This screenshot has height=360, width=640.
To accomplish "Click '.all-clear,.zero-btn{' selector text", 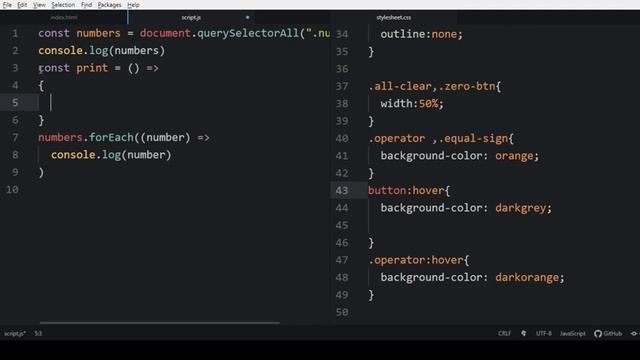I will click(x=435, y=86).
